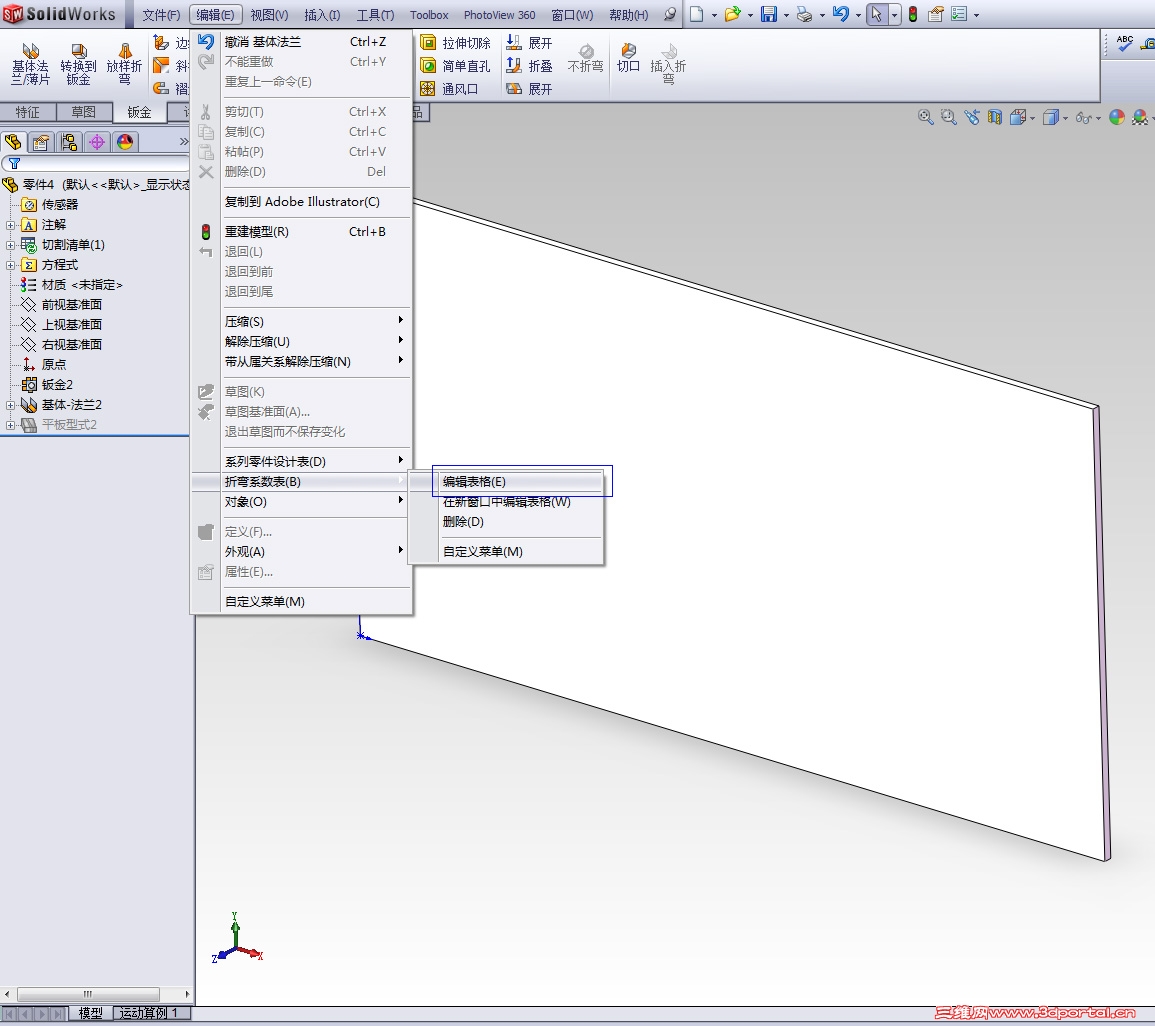Viewport: 1155px width, 1026px height.
Task: Expand the 切割清单(1) tree node
Action: point(10,245)
